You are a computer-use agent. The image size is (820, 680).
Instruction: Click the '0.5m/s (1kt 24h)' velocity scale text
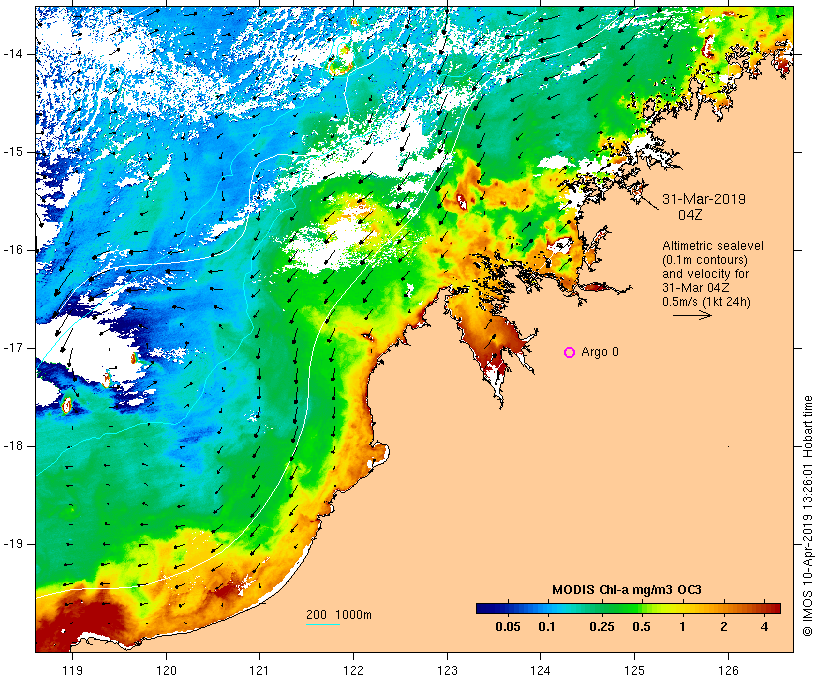click(x=706, y=302)
